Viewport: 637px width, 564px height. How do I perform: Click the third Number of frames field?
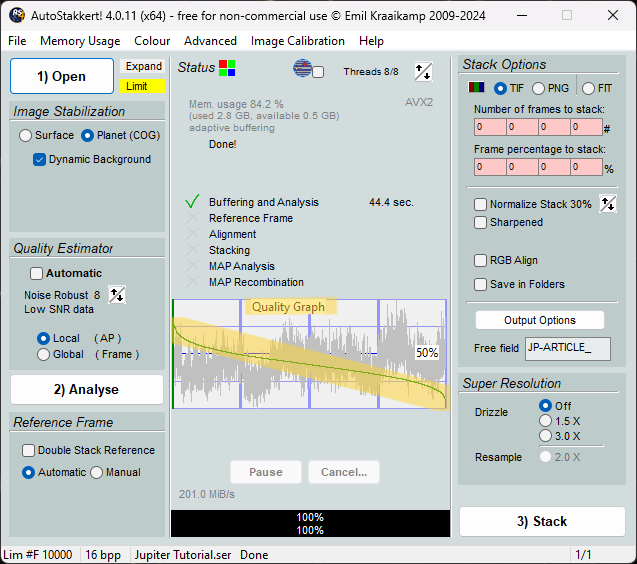[x=555, y=127]
